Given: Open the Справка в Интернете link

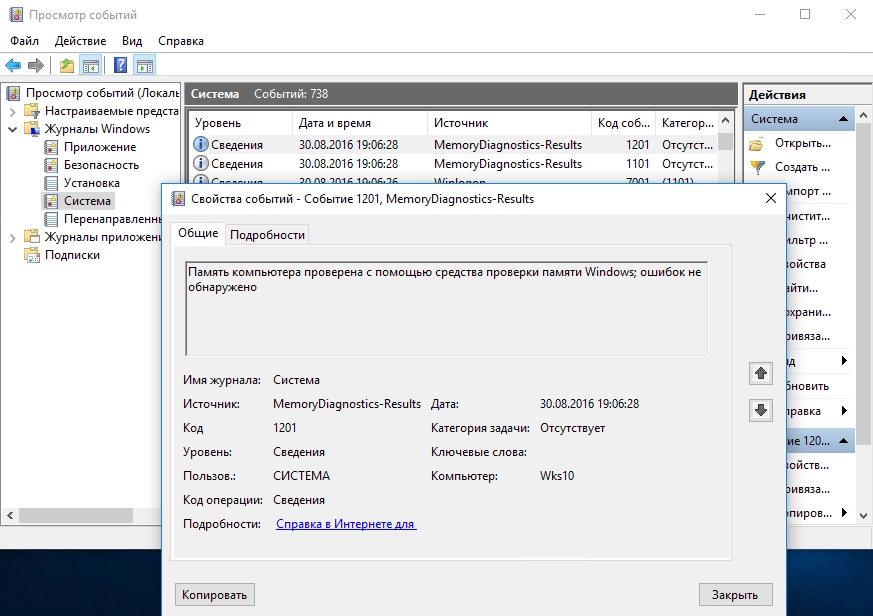Looking at the screenshot, I should [x=346, y=524].
